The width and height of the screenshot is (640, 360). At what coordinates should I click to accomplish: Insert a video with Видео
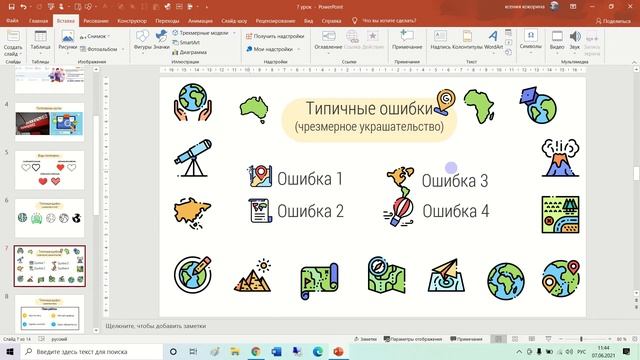[557, 40]
